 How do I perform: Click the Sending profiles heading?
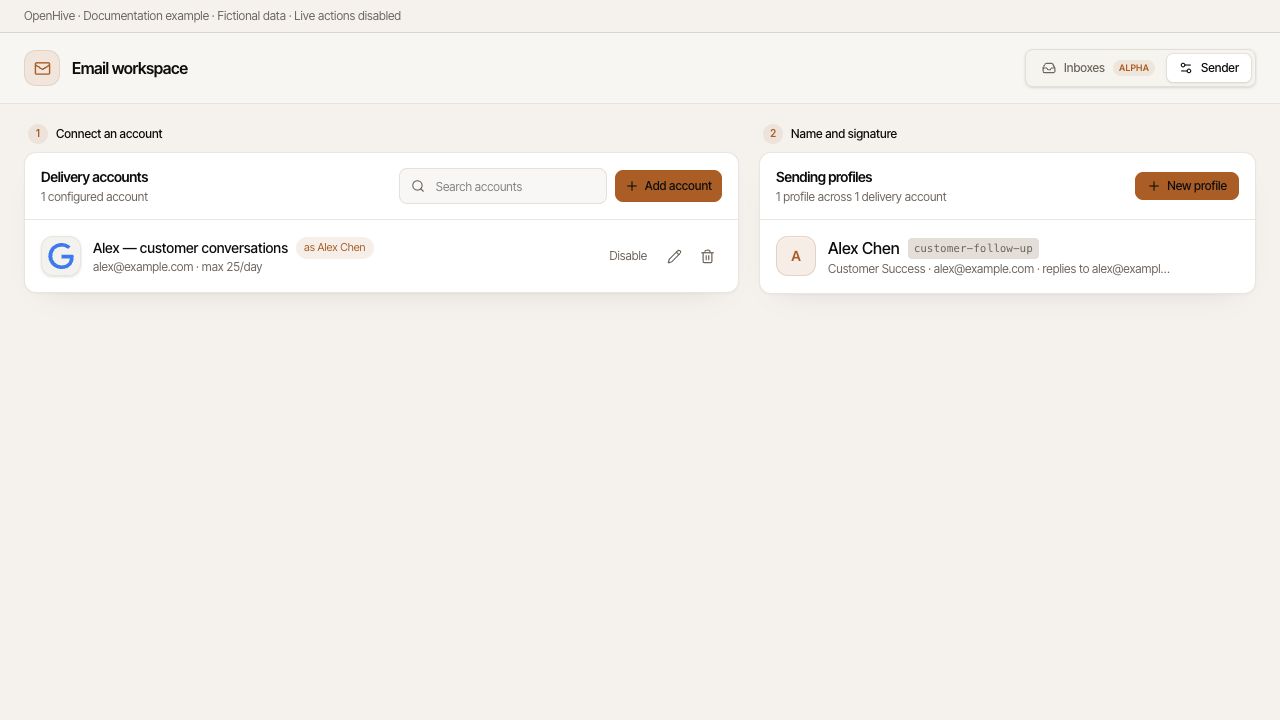pos(824,177)
